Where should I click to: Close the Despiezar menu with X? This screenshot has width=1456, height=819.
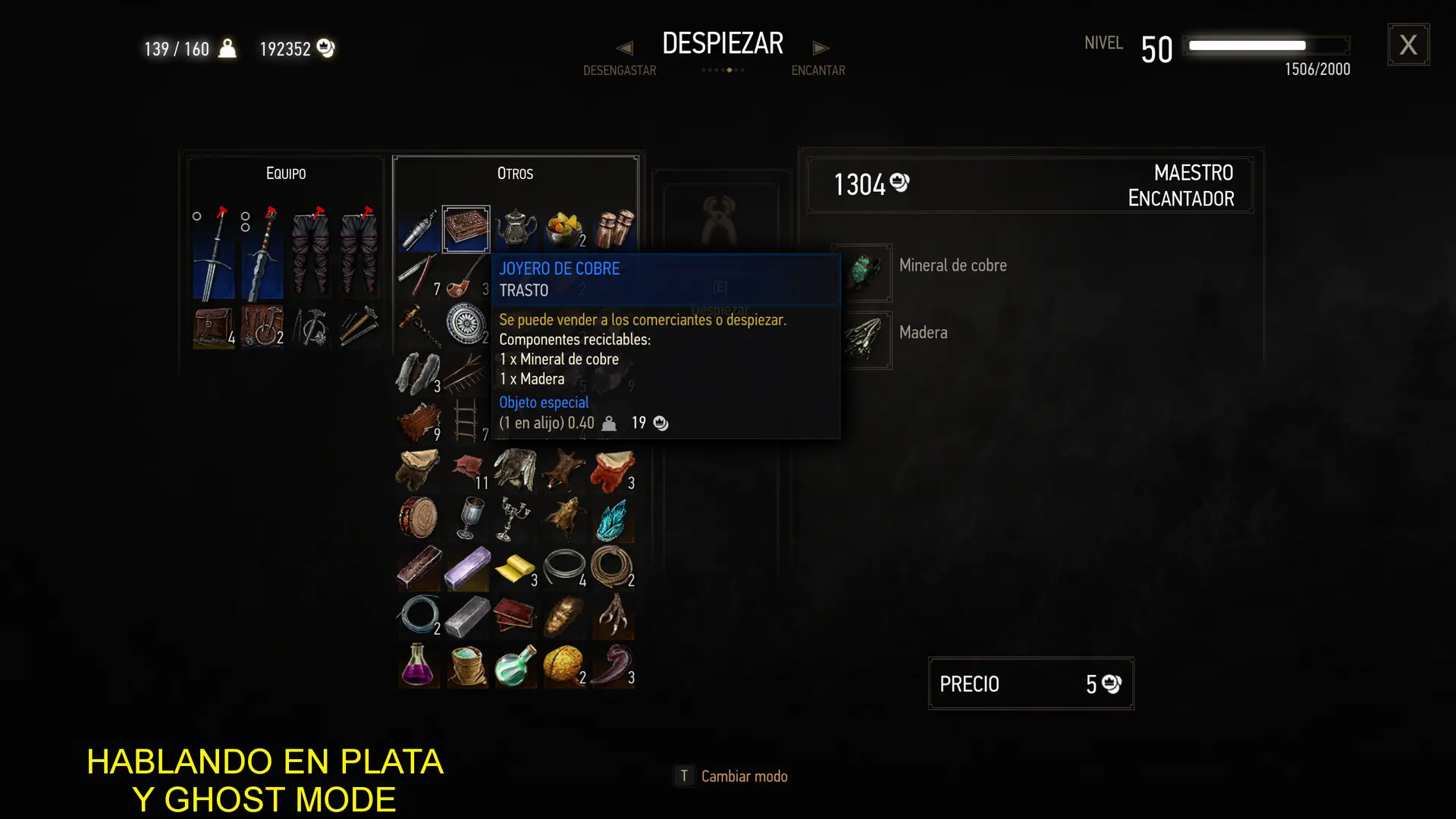click(1408, 45)
